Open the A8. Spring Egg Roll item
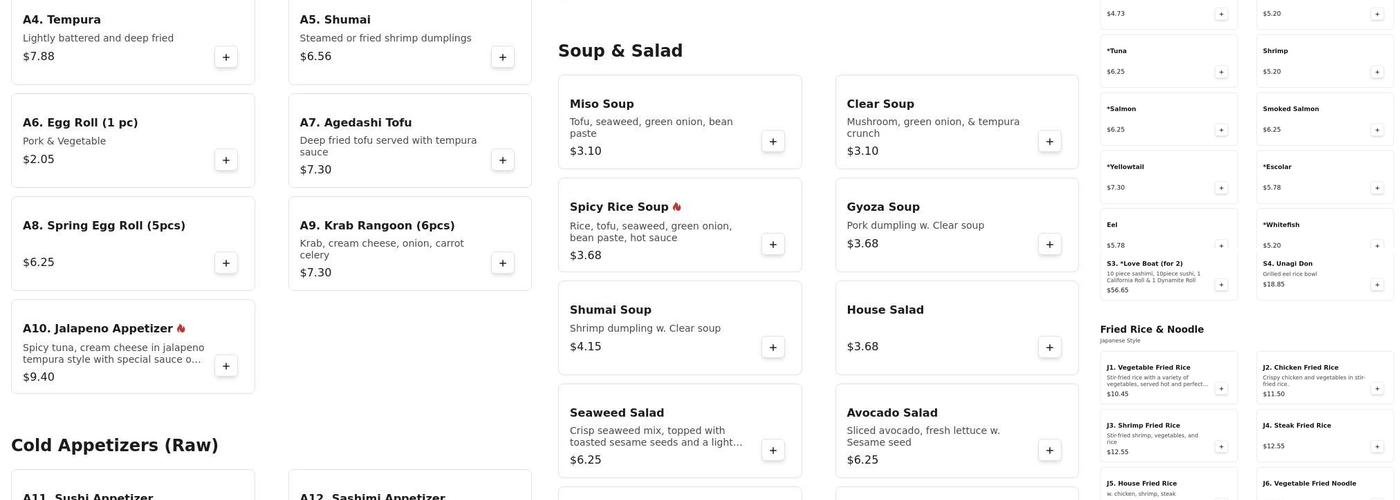 coord(104,226)
